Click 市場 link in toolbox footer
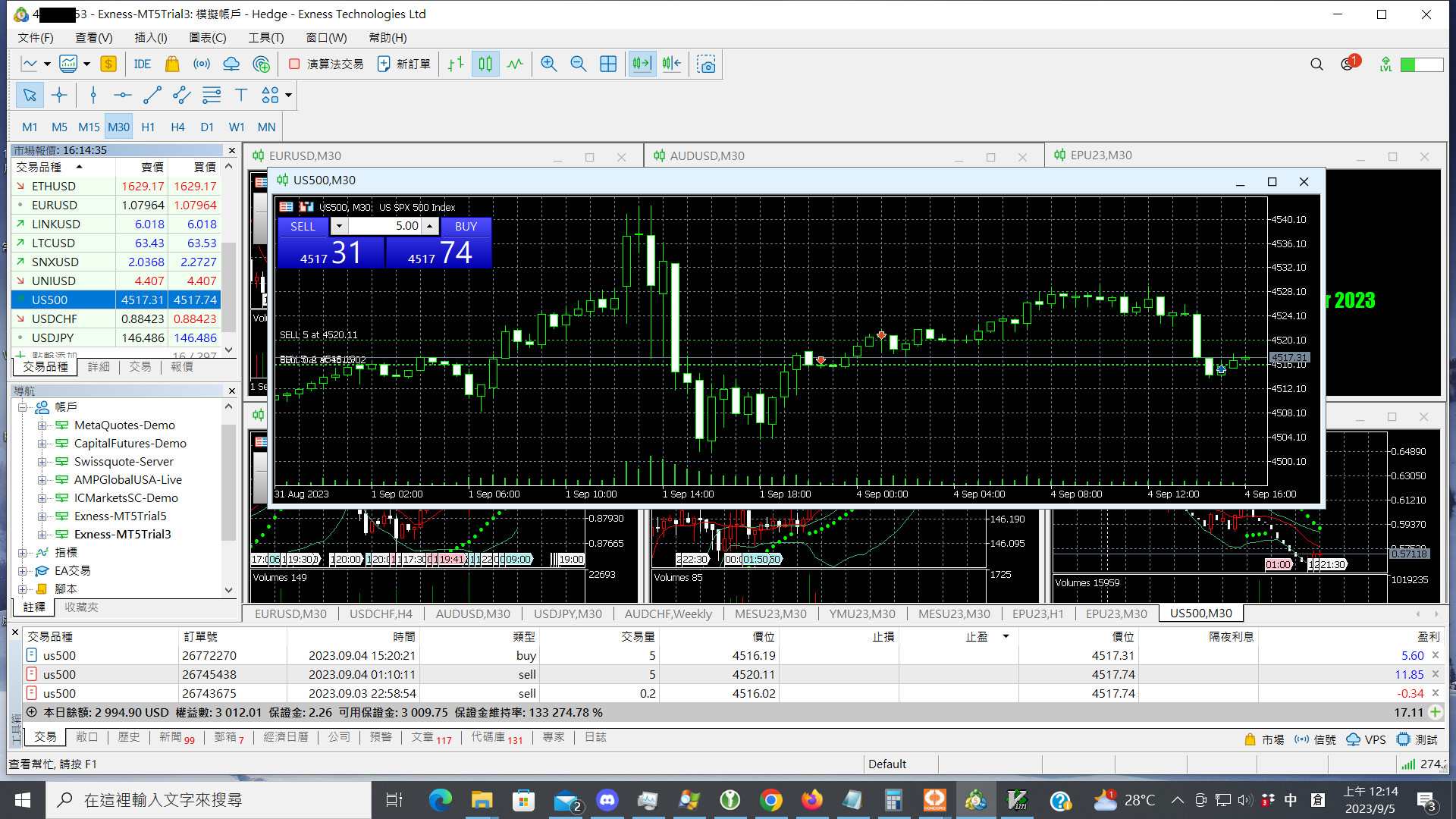 point(1264,739)
